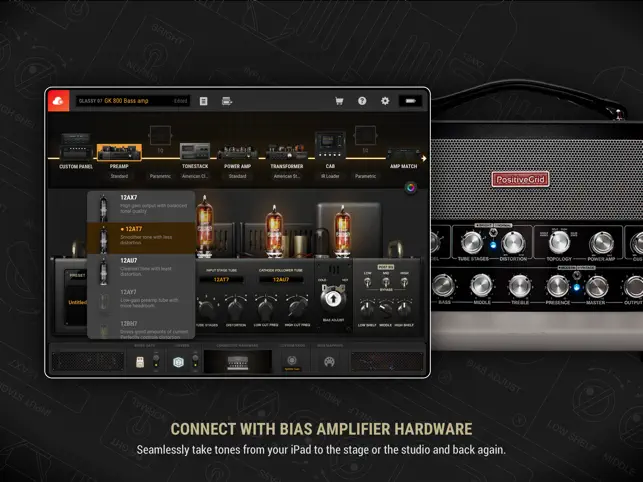Open the store cart icon
This screenshot has height=482, width=643.
339,101
